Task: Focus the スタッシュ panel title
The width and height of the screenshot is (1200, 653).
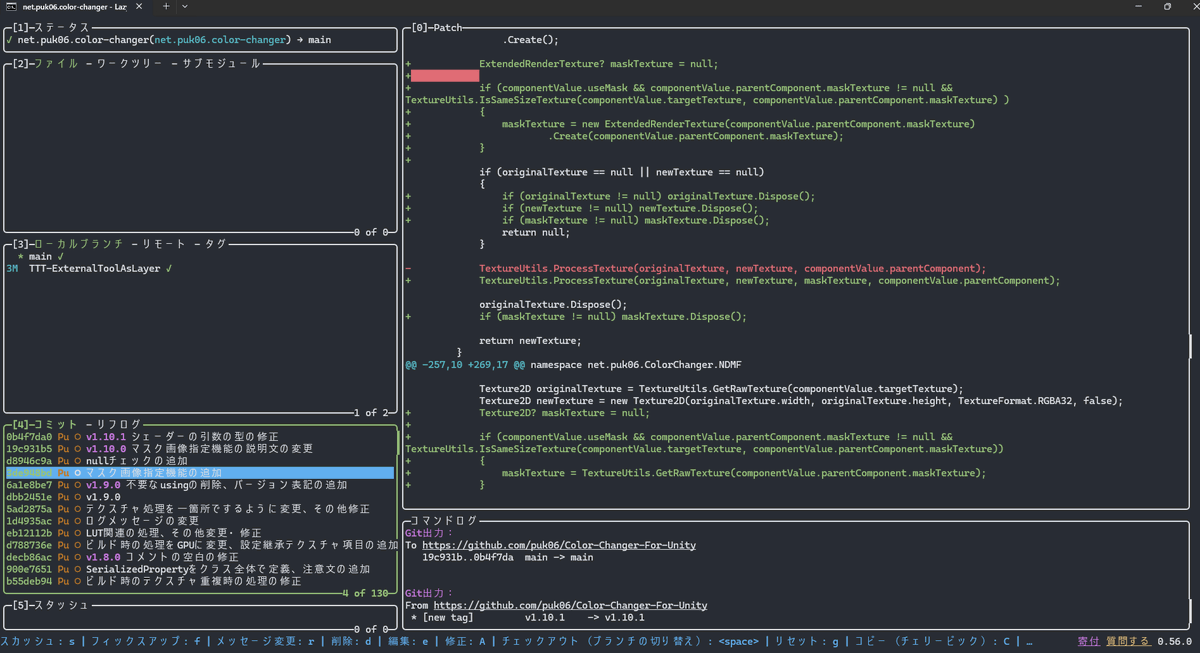Action: click(x=62, y=605)
